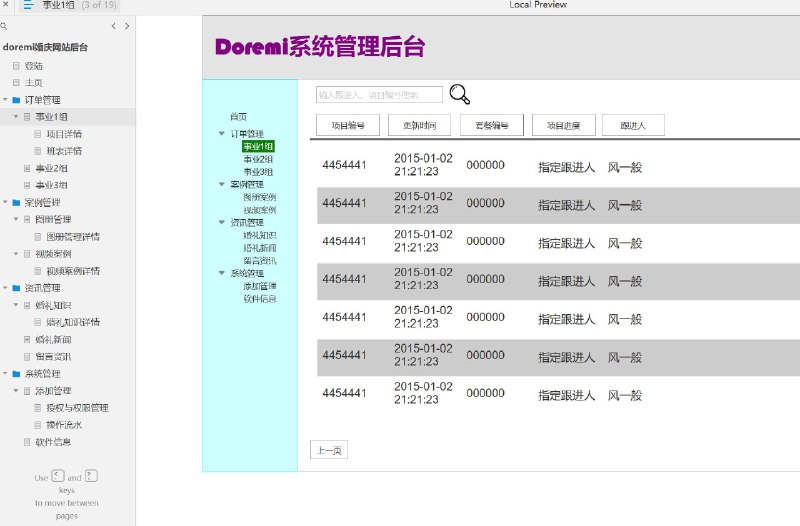
Task: Click the blue folder icon of 系统管理 in sitemap
Action: pyautogui.click(x=16, y=374)
